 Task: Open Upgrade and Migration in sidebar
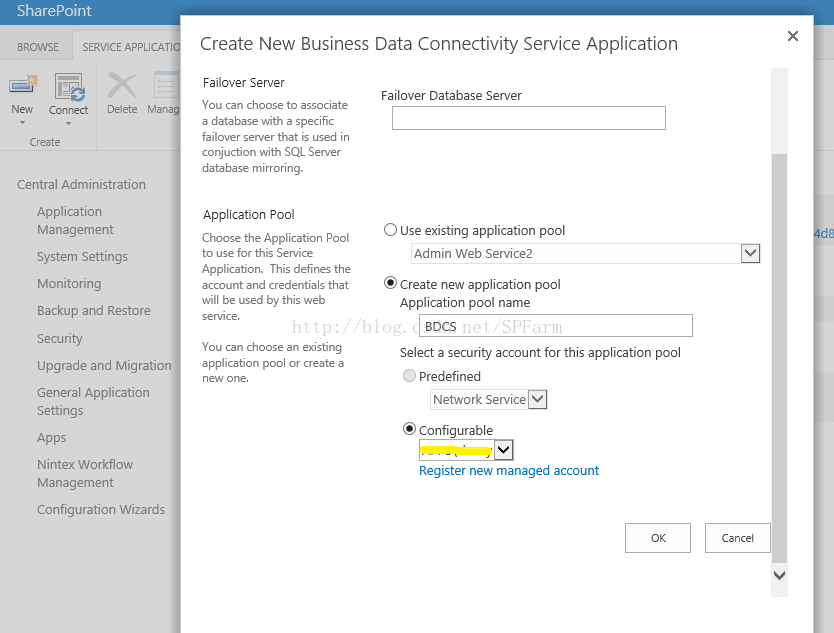click(x=104, y=365)
